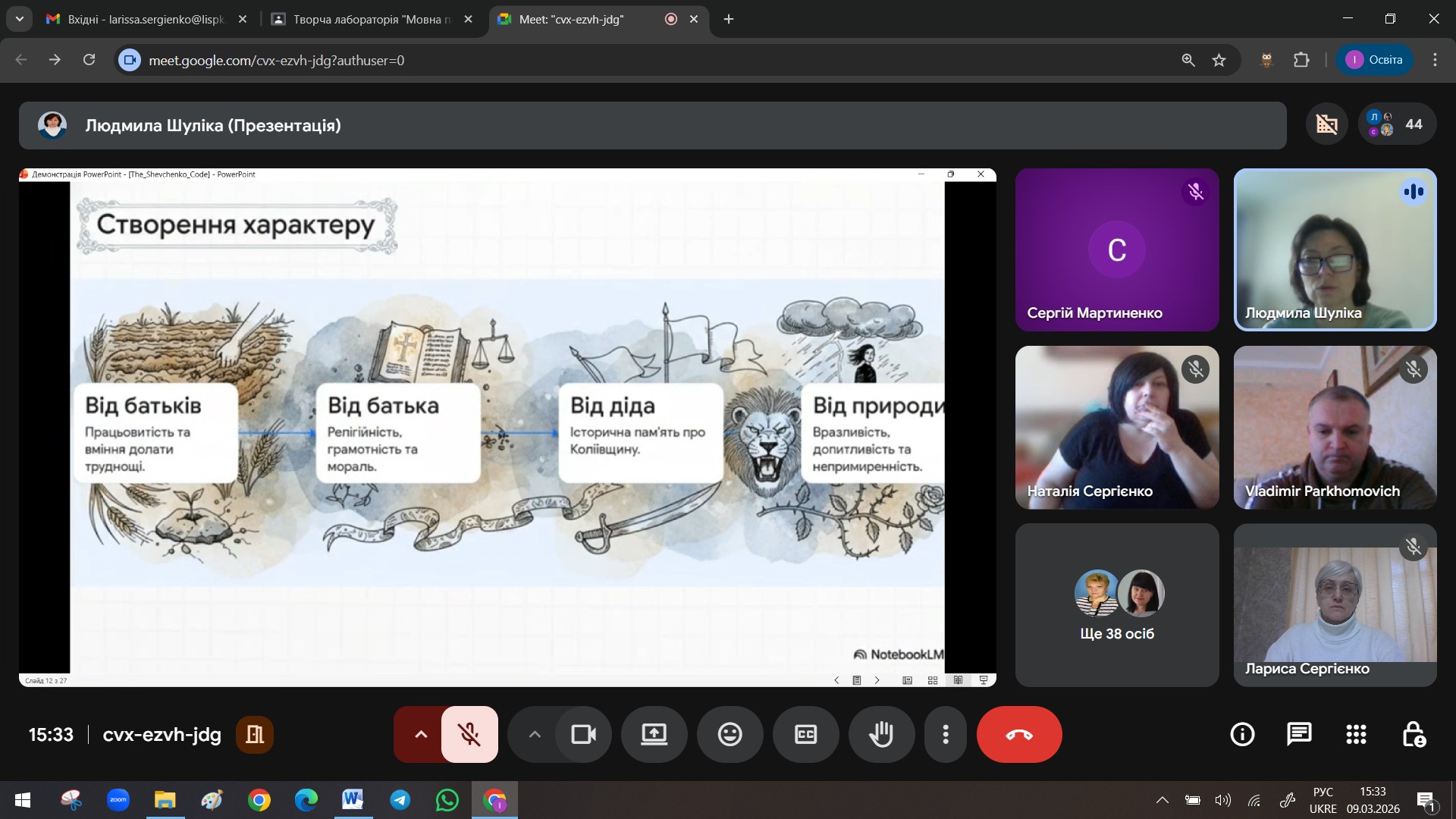Open meeting details info icon
The height and width of the screenshot is (819, 1456).
1242,734
